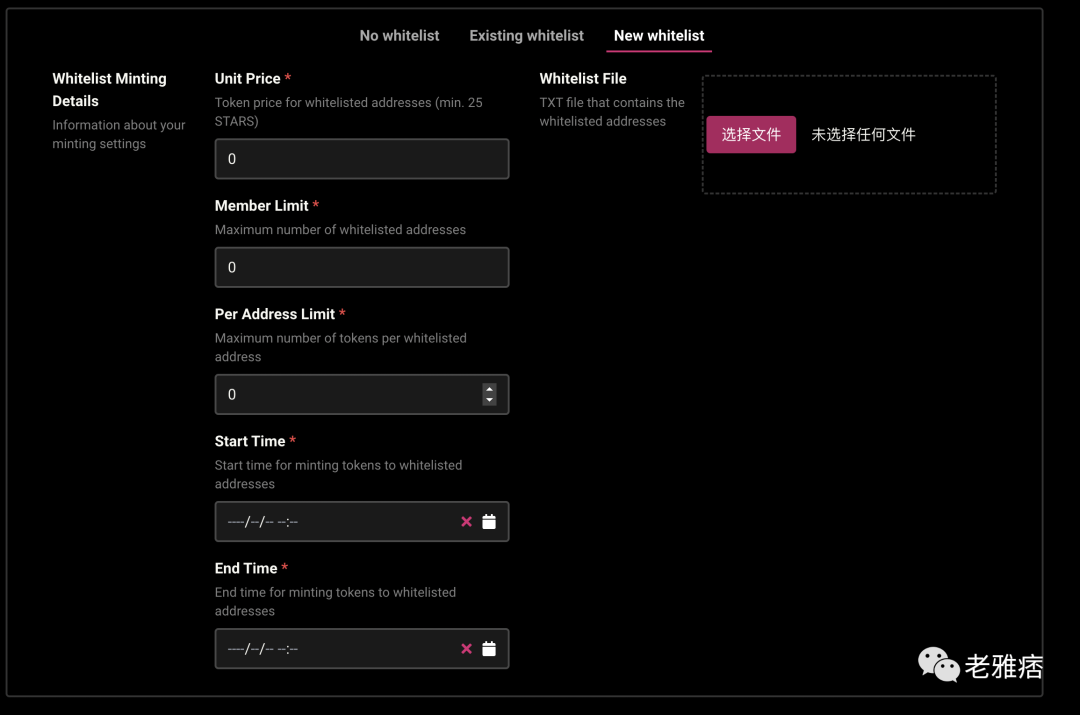Open the Existing whitelist tab
This screenshot has width=1080, height=715.
[526, 36]
